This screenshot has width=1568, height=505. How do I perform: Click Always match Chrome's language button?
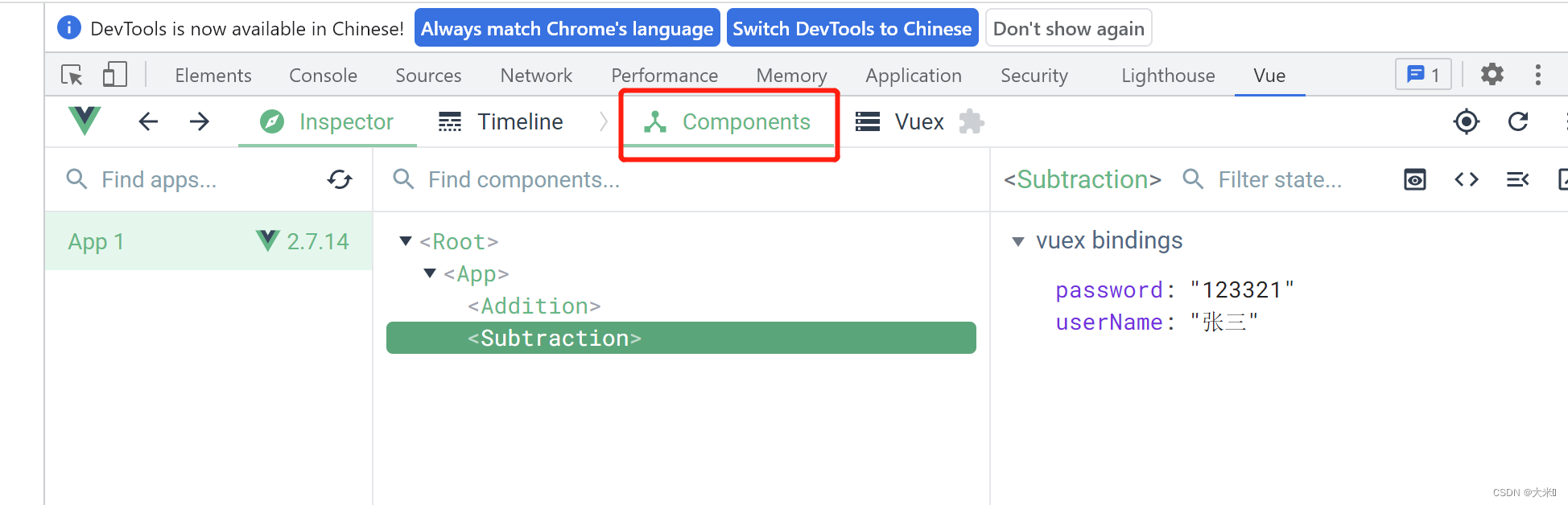pos(567,28)
